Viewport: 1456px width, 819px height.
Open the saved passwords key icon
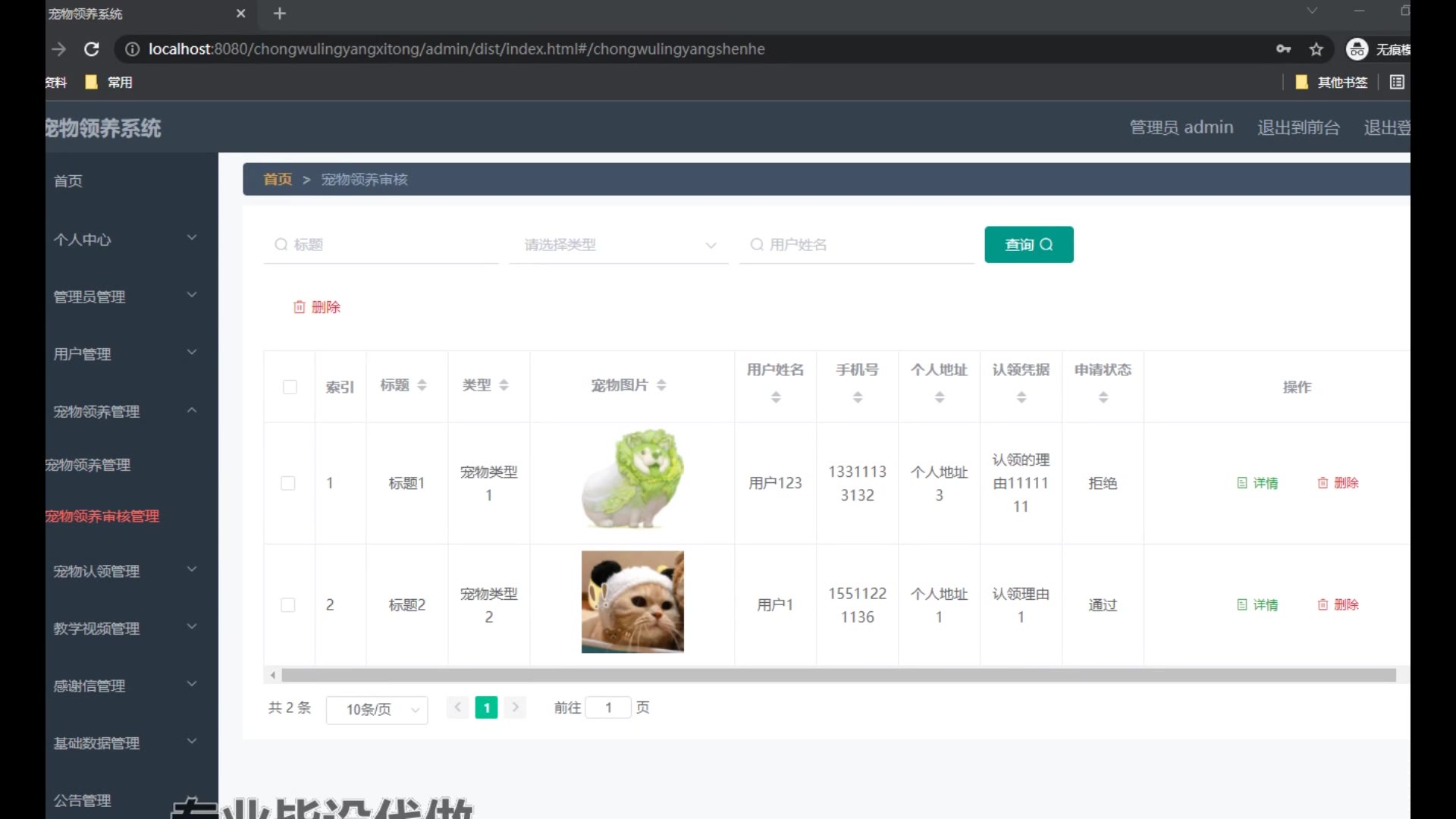[x=1283, y=49]
